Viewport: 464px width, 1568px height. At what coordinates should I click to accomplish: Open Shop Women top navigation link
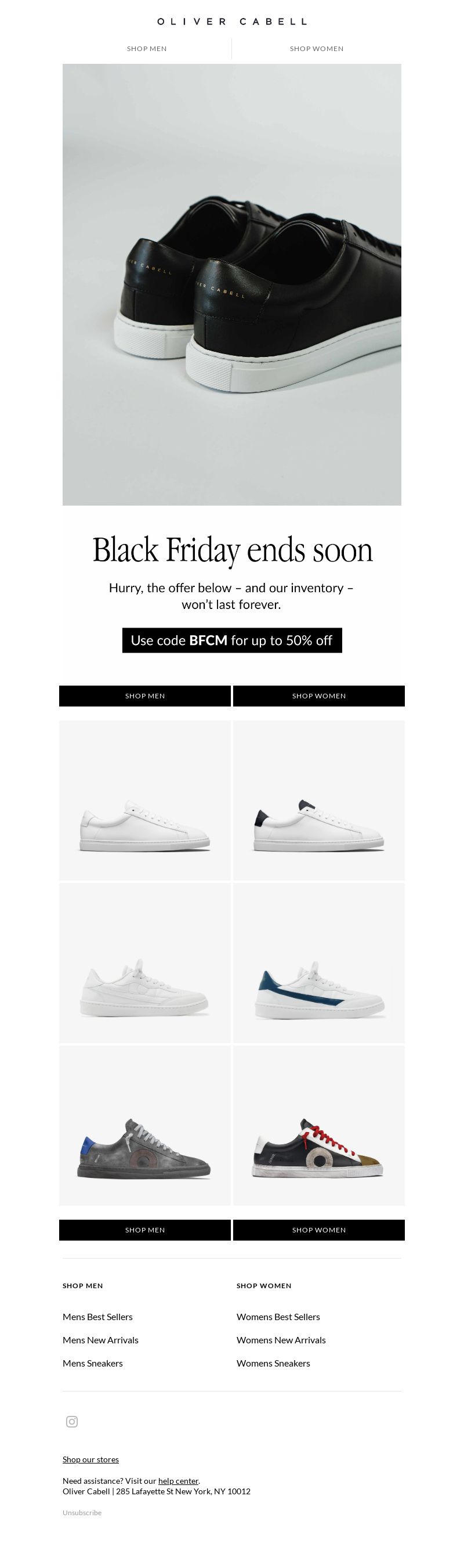coord(316,49)
